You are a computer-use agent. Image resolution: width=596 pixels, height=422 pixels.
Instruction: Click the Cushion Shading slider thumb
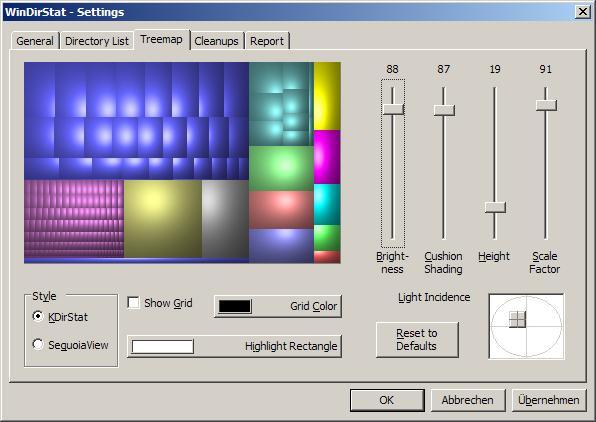(444, 110)
